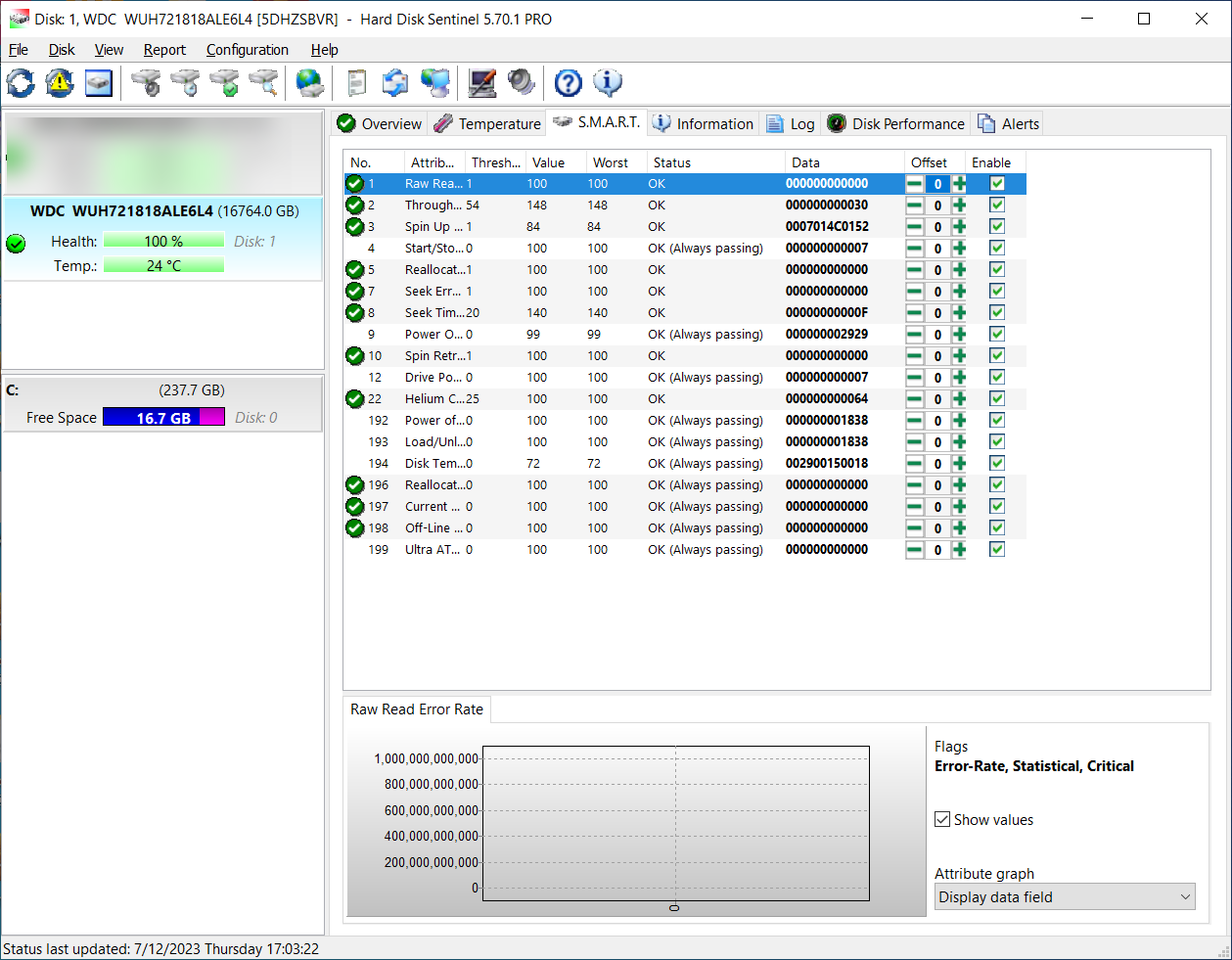This screenshot has height=960, width=1232.
Task: Open the Configuration menu
Action: (247, 50)
